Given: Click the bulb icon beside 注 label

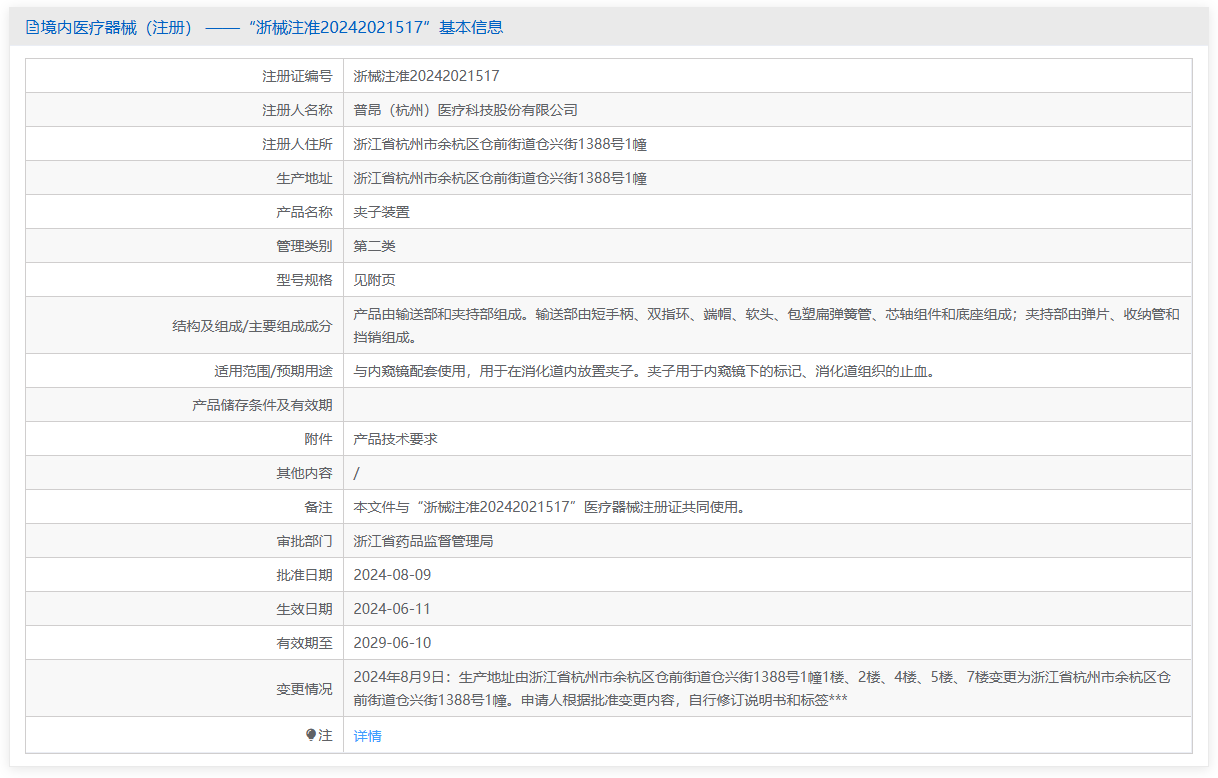Looking at the screenshot, I should 311,735.
